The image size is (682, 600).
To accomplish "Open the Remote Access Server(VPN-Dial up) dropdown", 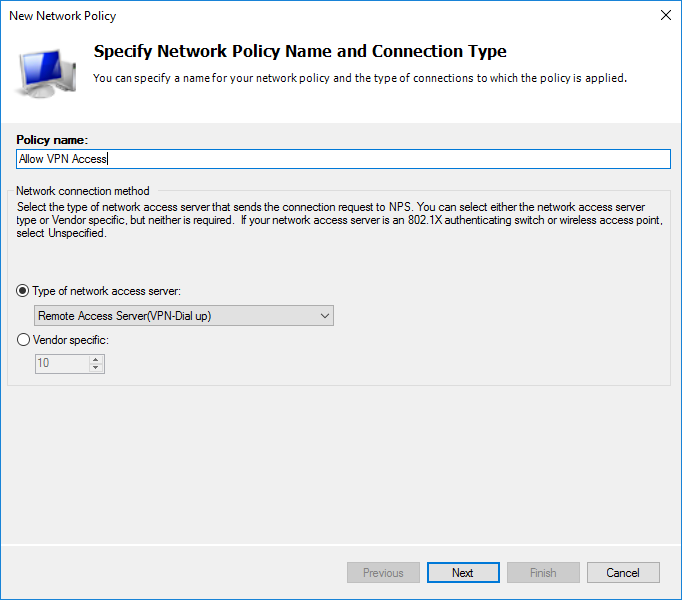I will click(184, 315).
